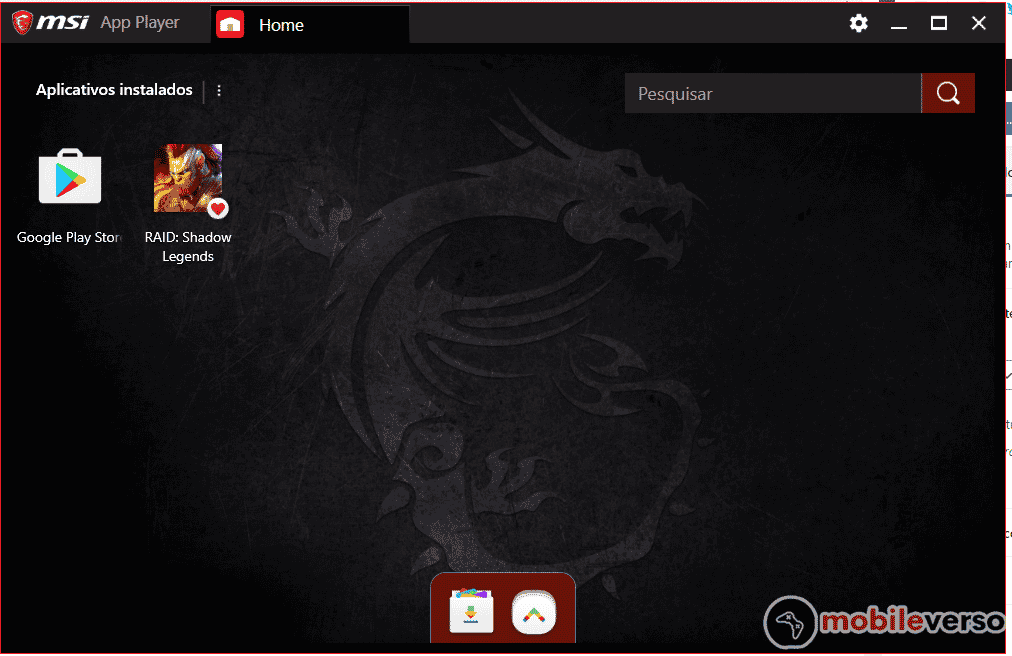Click the MSI dragon shield logo
1012x656 pixels.
pyautogui.click(x=22, y=23)
